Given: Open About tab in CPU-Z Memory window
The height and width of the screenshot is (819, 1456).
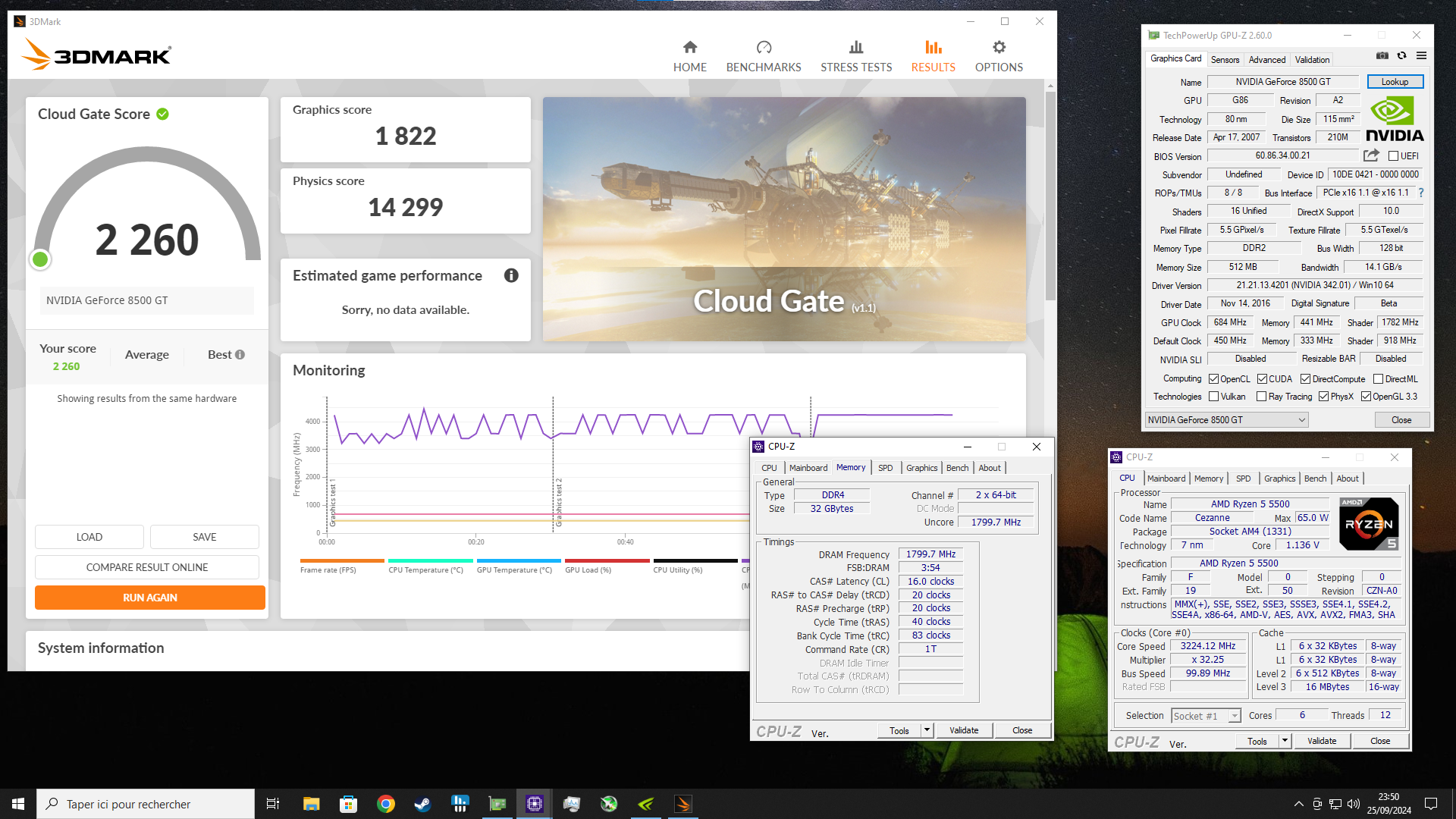Looking at the screenshot, I should pyautogui.click(x=990, y=468).
